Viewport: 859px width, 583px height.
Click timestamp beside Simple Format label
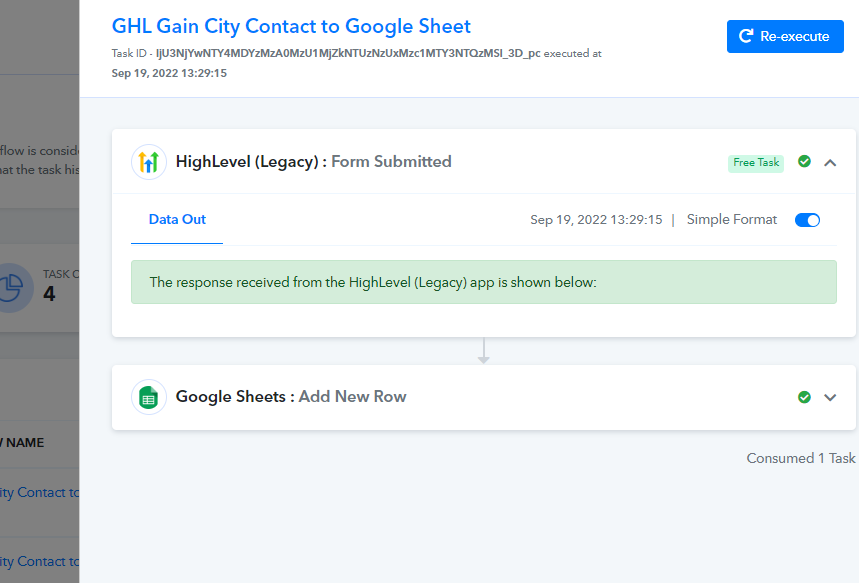click(x=596, y=220)
